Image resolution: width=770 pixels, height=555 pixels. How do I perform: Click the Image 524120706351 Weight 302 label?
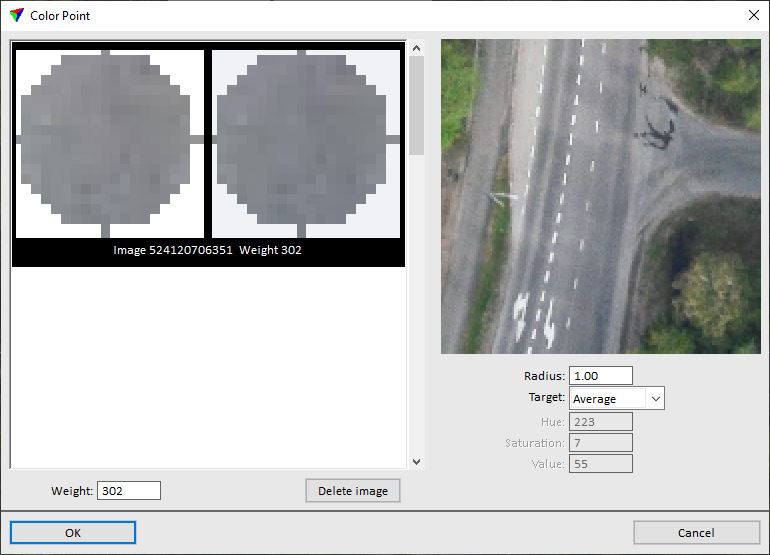point(208,251)
